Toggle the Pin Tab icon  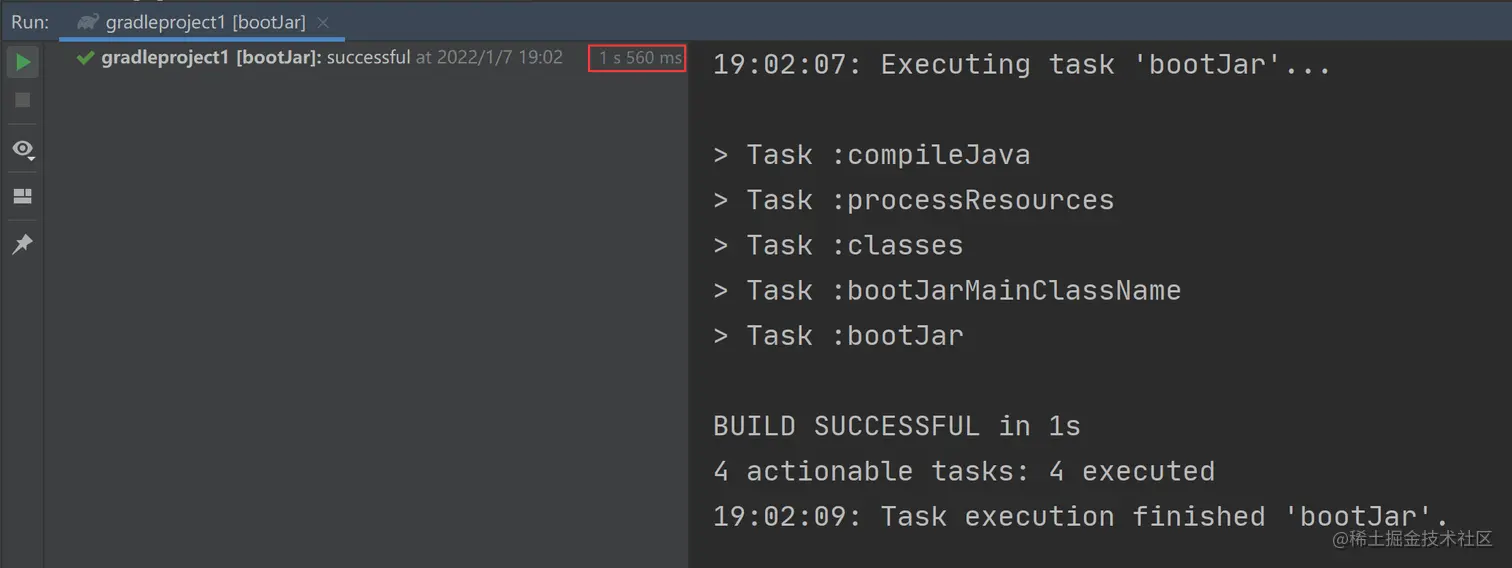(x=22, y=244)
